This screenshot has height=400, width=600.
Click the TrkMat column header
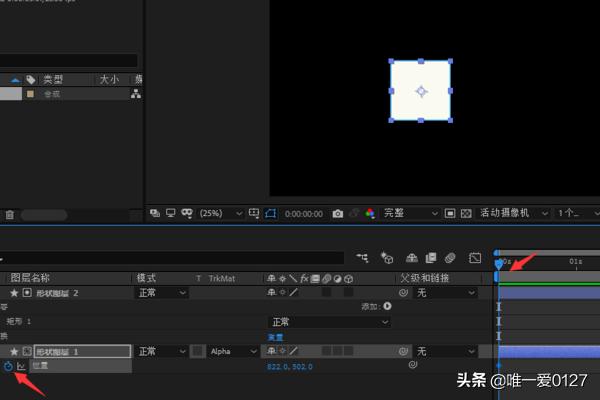pos(222,279)
